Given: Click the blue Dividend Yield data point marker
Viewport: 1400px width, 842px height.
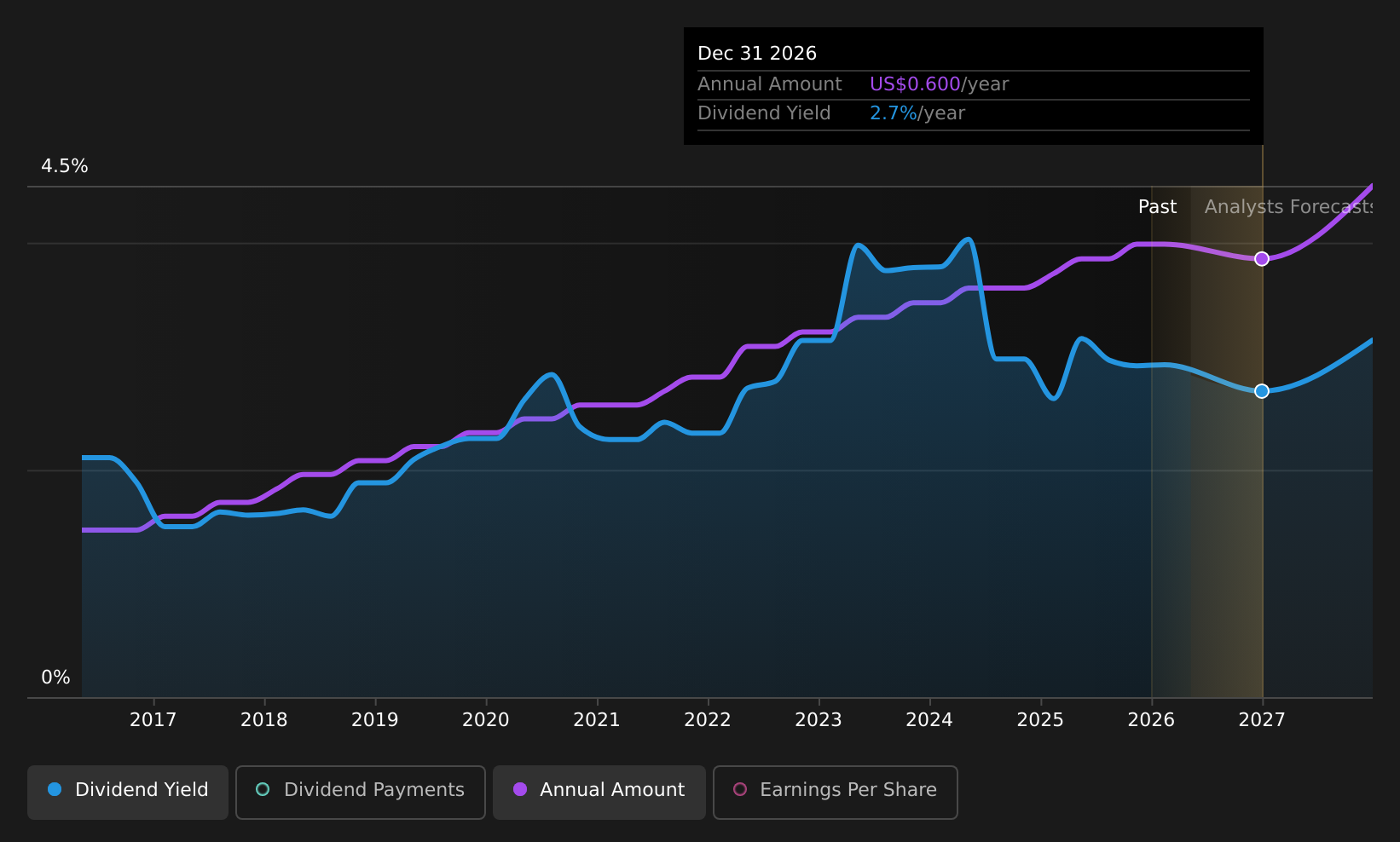Looking at the screenshot, I should click(x=1262, y=391).
